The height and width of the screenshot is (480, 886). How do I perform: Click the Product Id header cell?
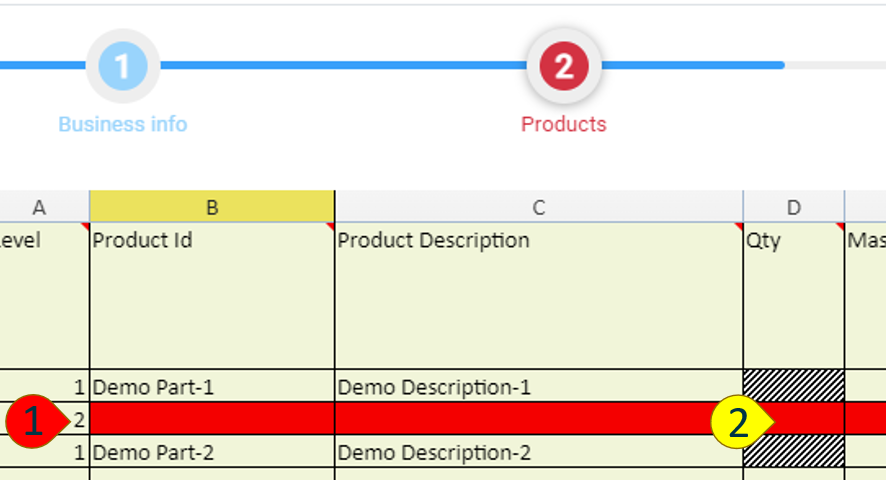tap(212, 295)
